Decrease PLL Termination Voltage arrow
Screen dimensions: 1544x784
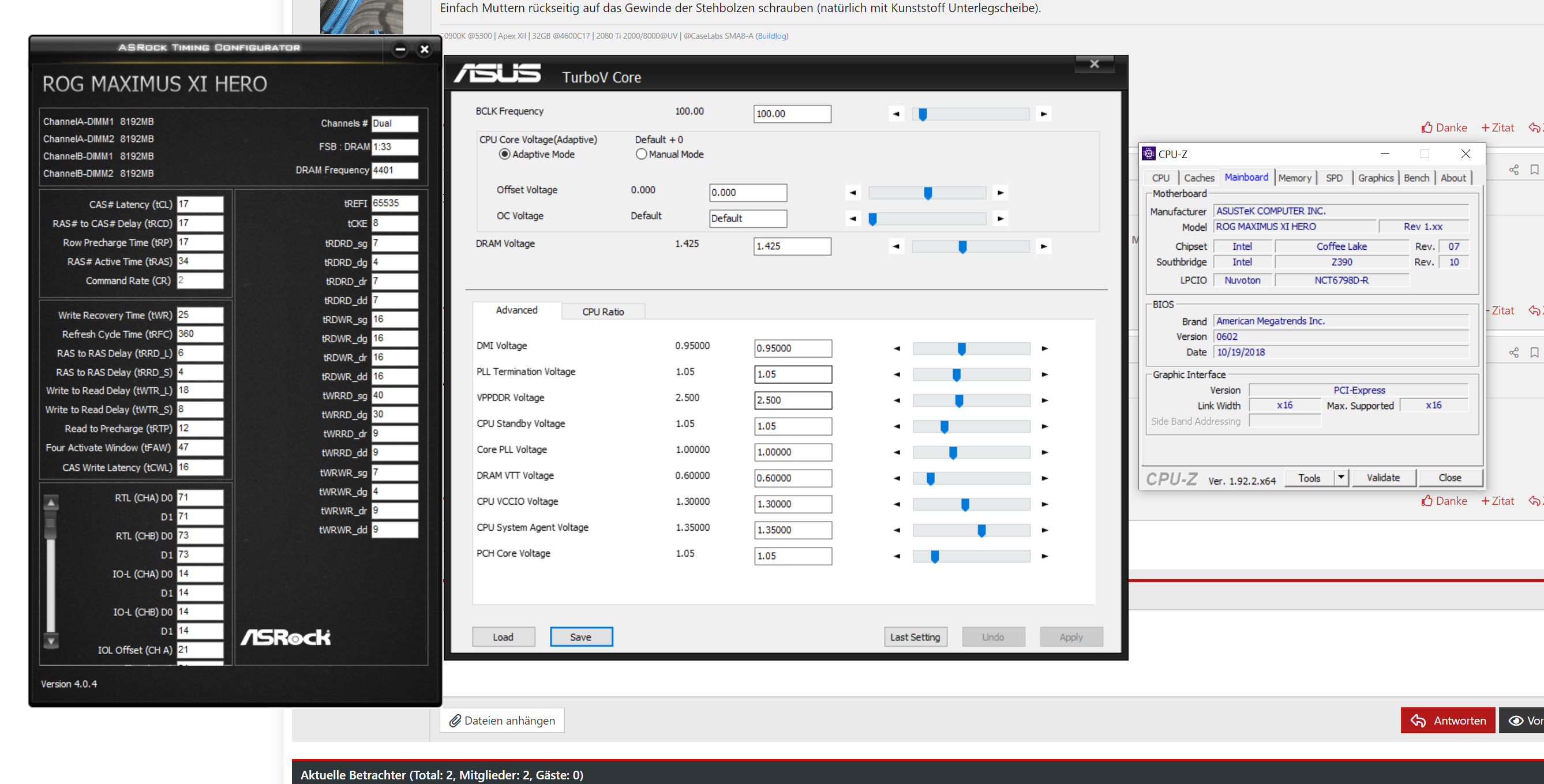[x=897, y=374]
